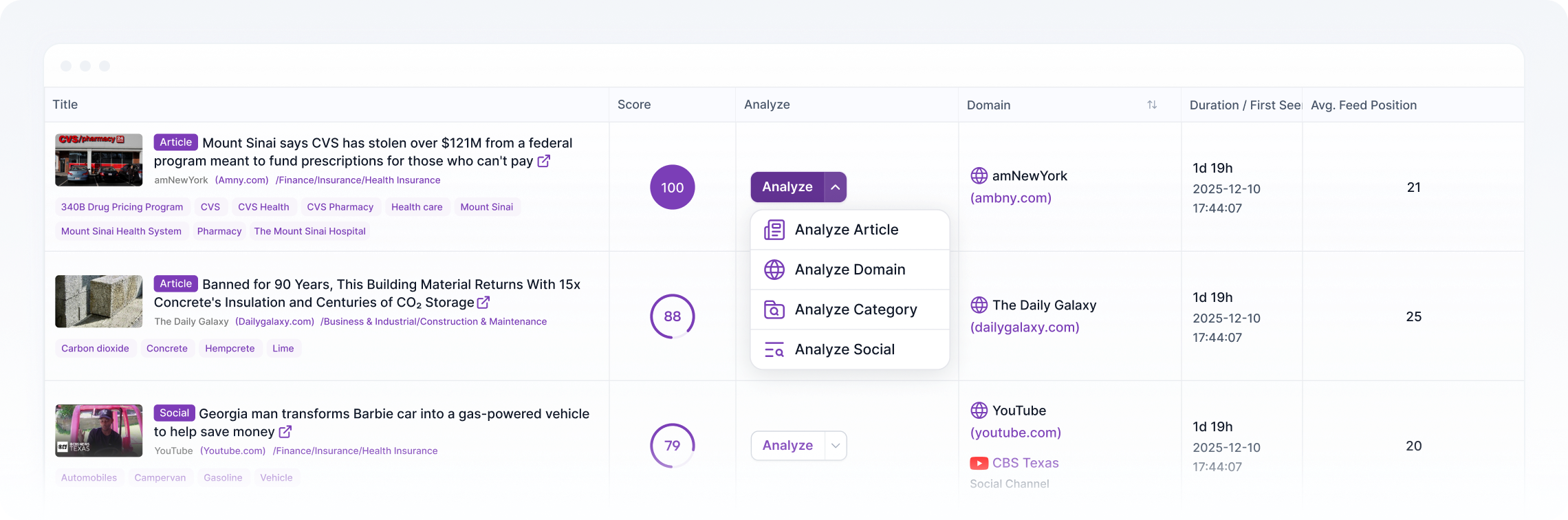Screen dimensions: 1568x520
Task: Choose Analyze Social from the menu
Action: tap(850, 349)
